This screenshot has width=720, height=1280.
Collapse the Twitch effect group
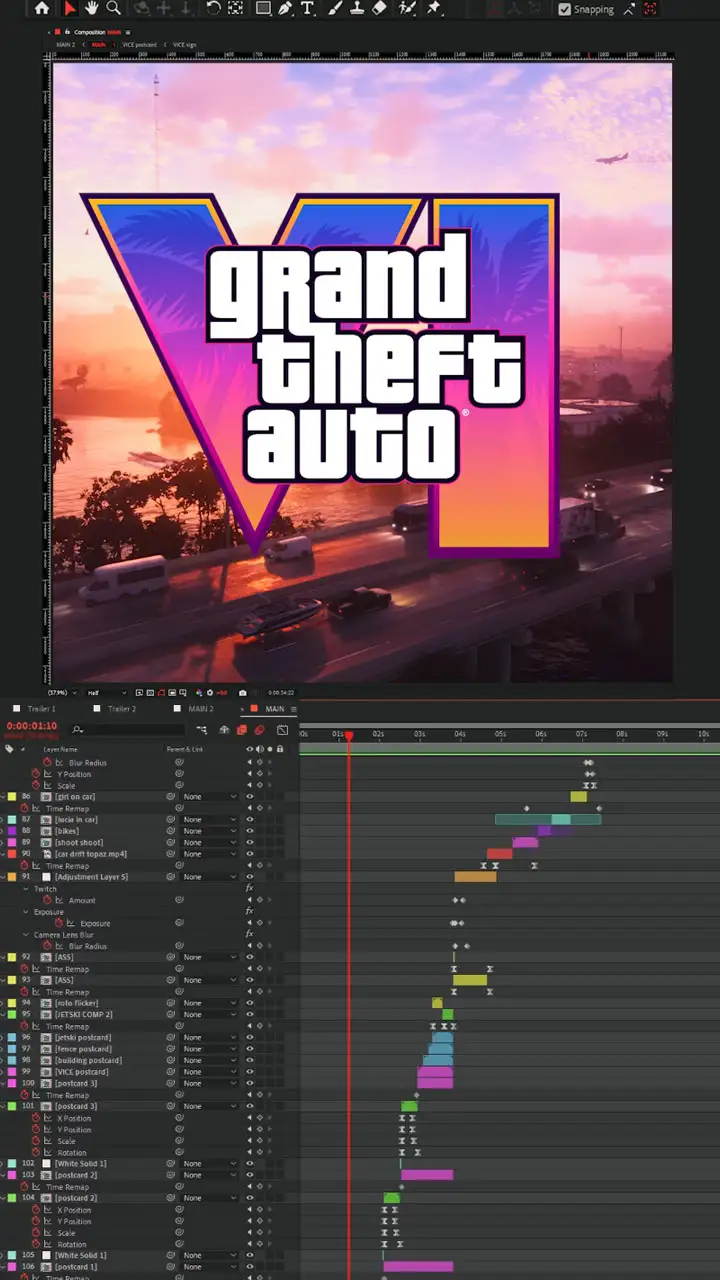click(x=27, y=889)
